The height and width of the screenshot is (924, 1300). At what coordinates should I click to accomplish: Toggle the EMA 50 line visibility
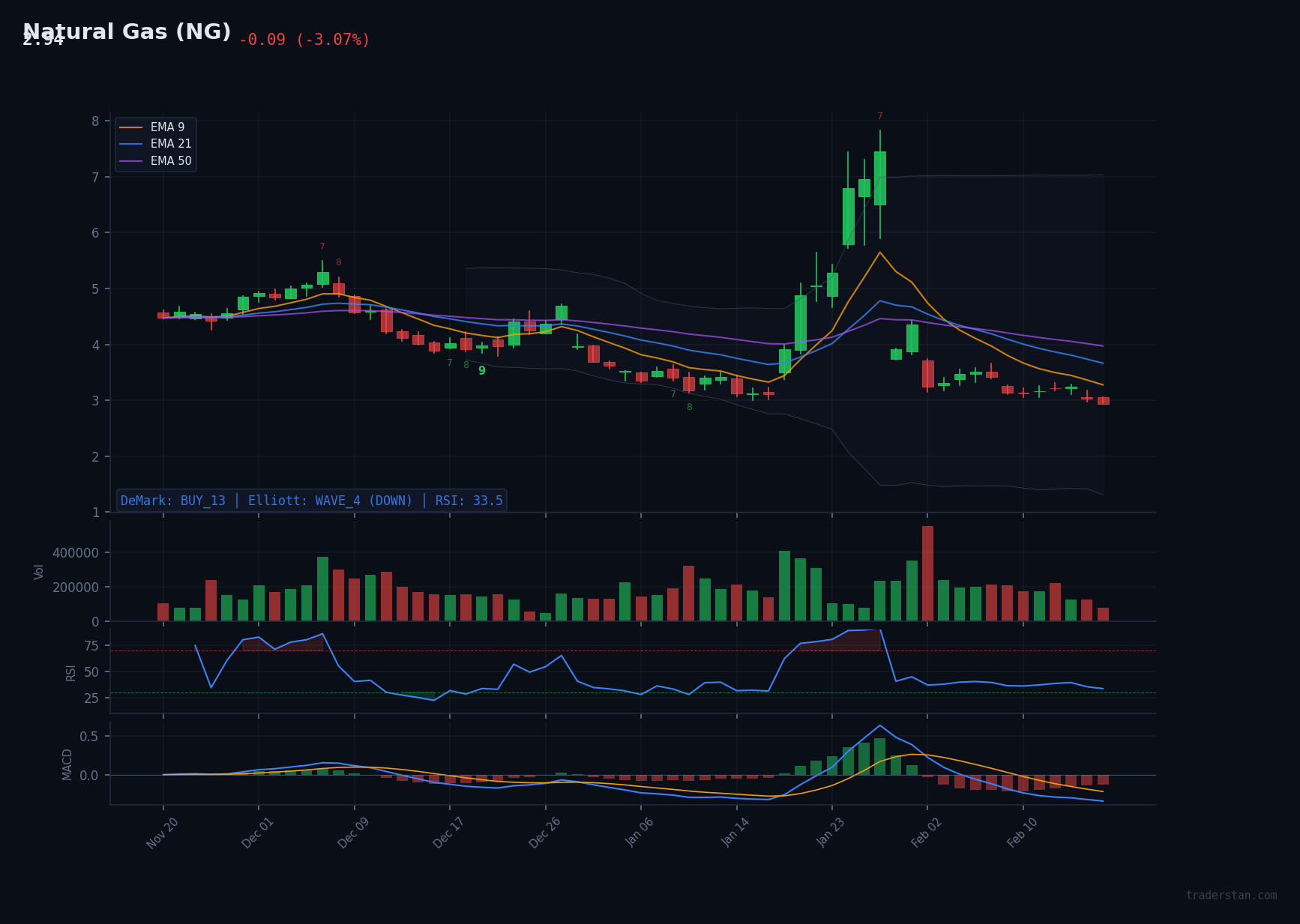click(171, 160)
